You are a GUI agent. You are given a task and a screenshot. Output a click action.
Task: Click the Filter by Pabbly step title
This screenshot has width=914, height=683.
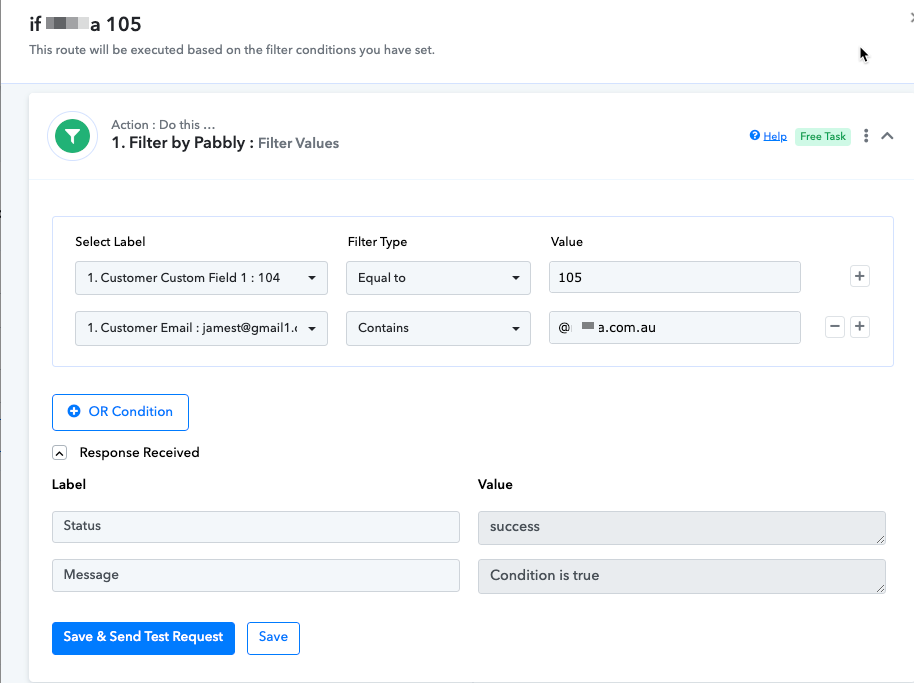point(225,143)
